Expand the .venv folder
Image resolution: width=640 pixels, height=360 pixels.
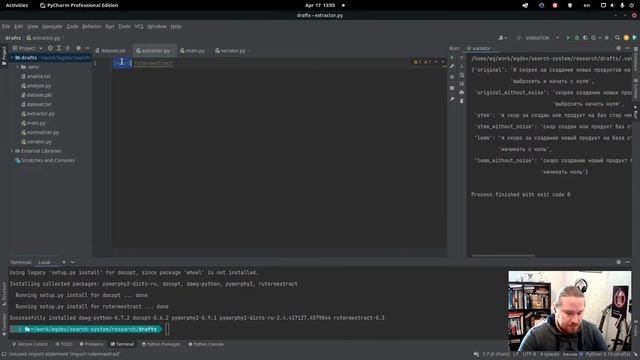coord(18,67)
